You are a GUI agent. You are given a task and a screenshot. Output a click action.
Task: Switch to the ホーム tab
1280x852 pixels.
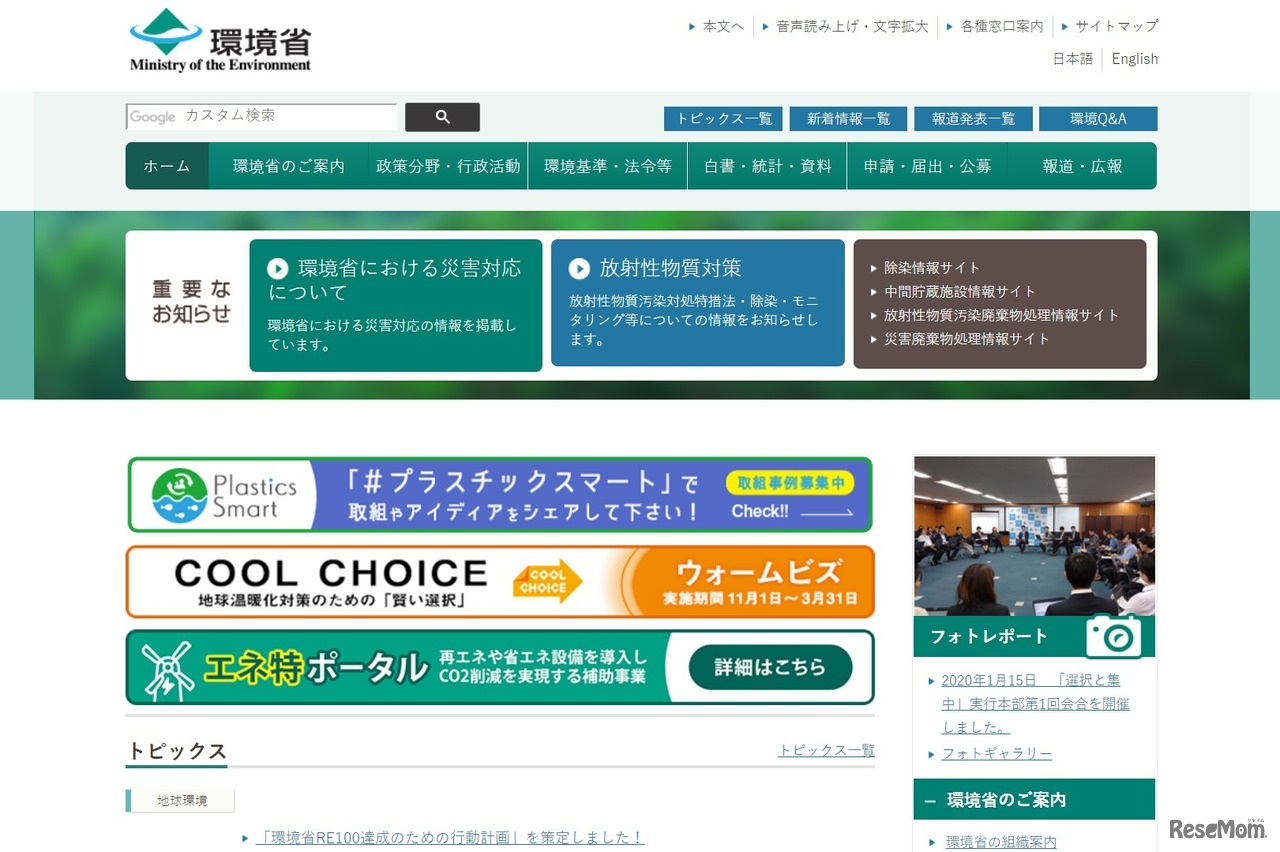click(x=166, y=166)
